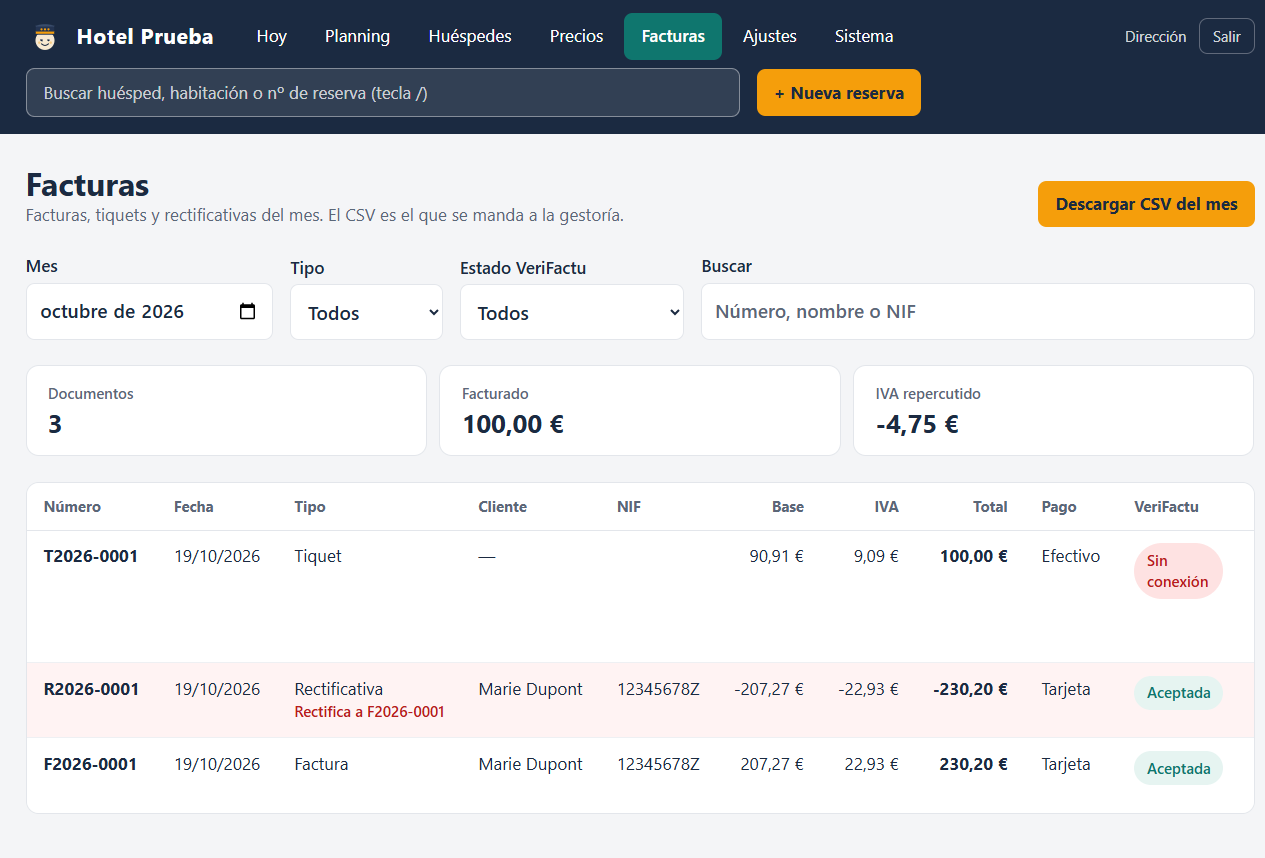Click the Número, nombre o NIF search field
Image resolution: width=1265 pixels, height=858 pixels.
click(978, 311)
